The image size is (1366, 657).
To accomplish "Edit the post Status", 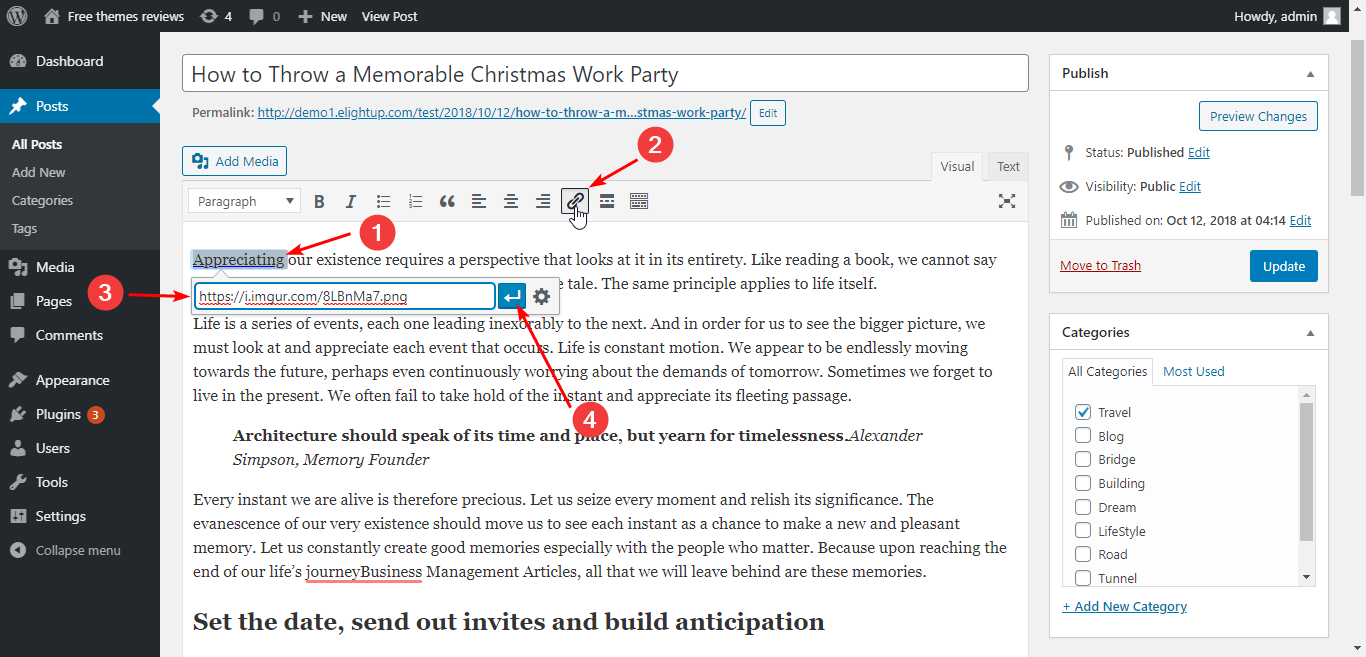I will [x=1199, y=153].
